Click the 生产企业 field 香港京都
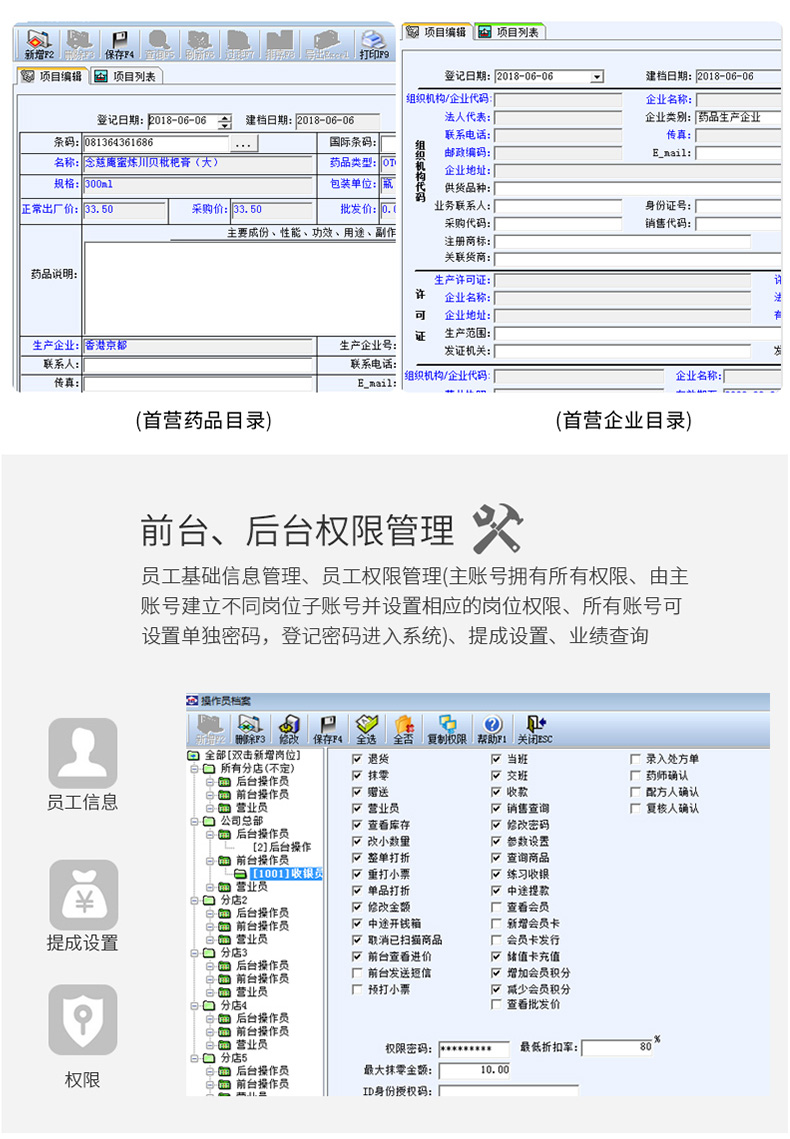790x1139 pixels. (x=198, y=346)
